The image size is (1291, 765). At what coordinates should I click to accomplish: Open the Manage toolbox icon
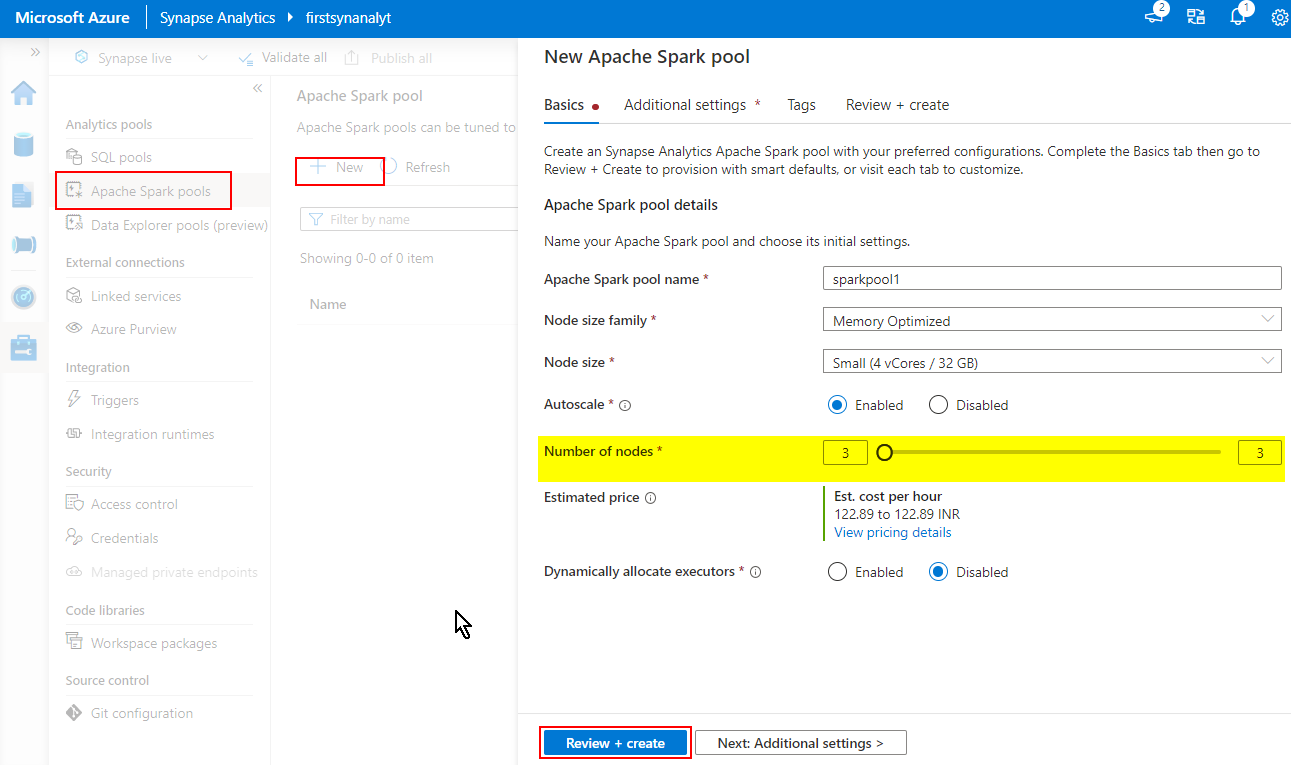point(23,347)
